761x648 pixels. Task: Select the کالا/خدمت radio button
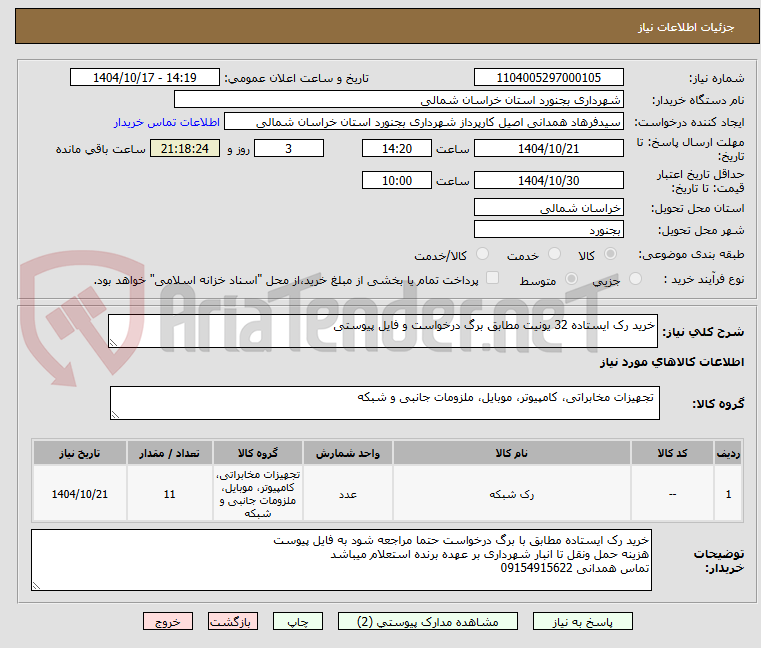point(482,254)
